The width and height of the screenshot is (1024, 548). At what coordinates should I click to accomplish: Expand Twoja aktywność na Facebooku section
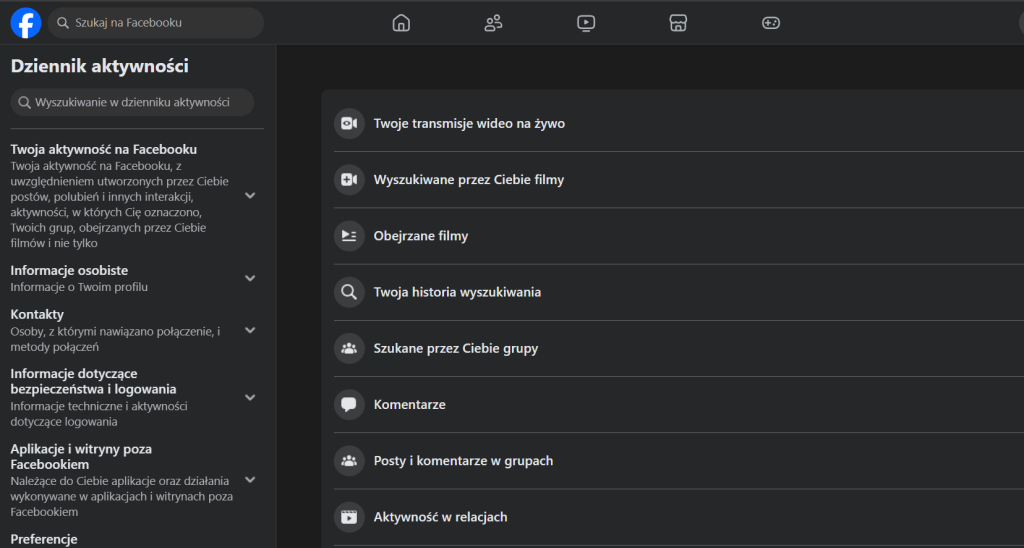click(x=250, y=195)
